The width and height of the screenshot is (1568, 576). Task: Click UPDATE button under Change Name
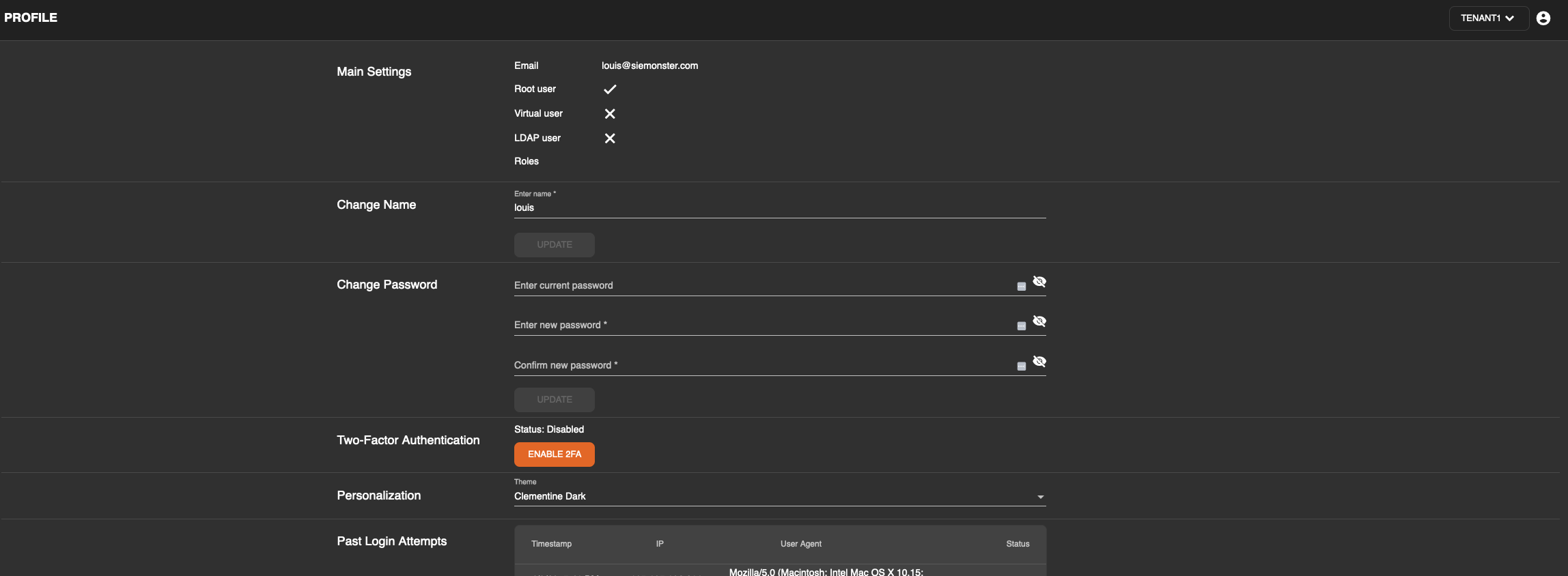point(554,245)
